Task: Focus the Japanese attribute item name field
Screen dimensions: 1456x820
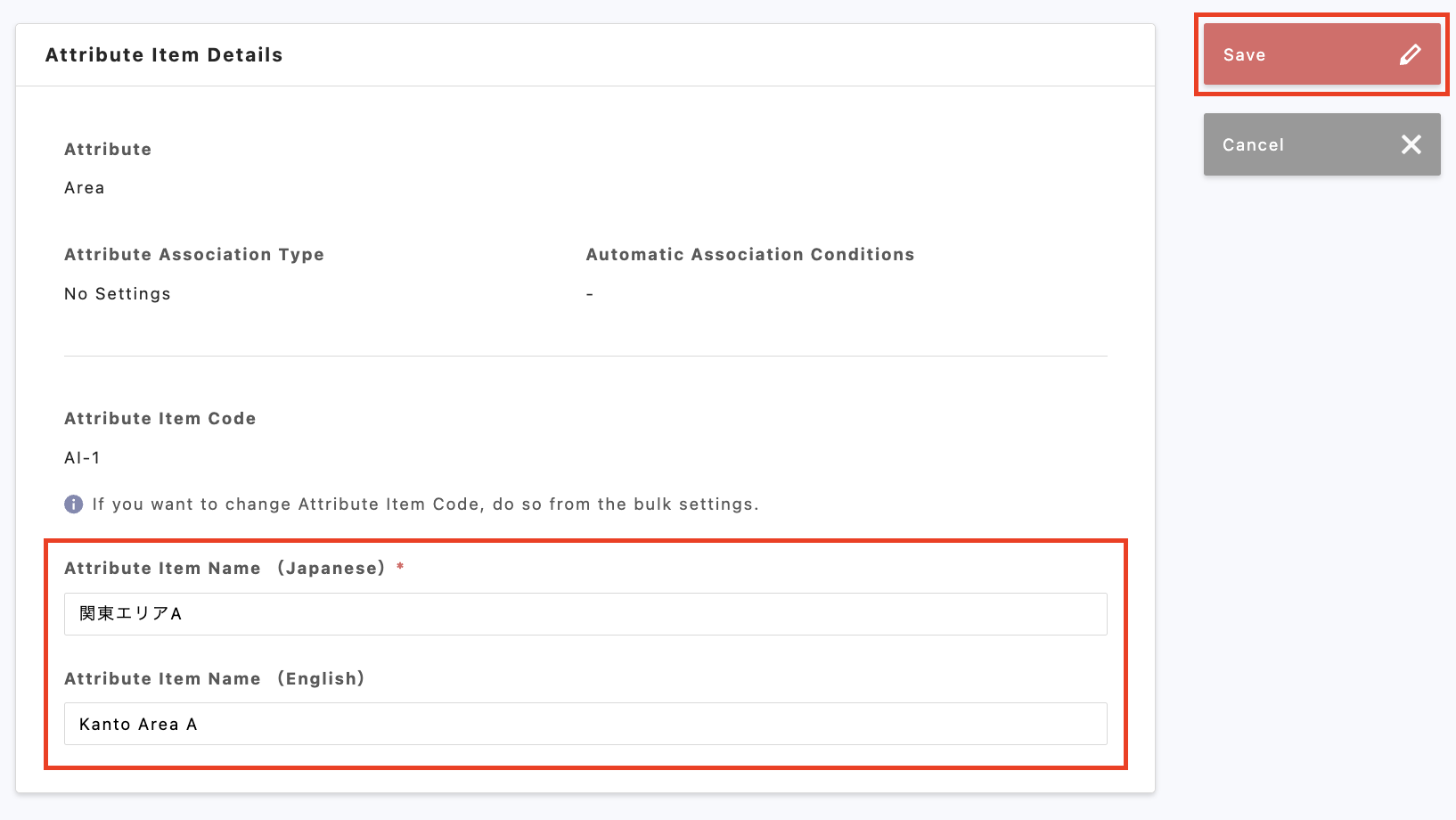Action: coord(585,614)
